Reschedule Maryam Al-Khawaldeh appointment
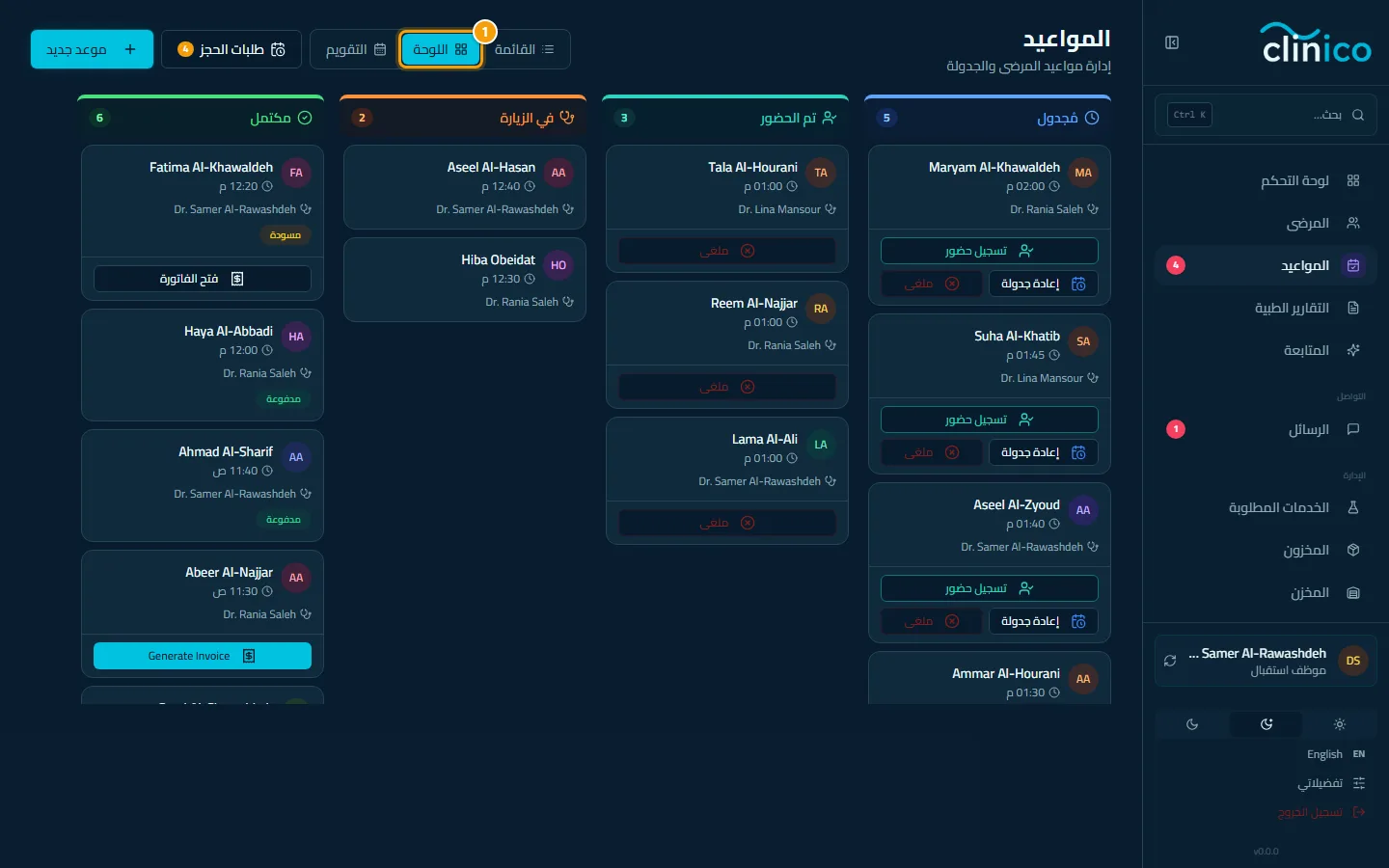 click(x=1044, y=284)
